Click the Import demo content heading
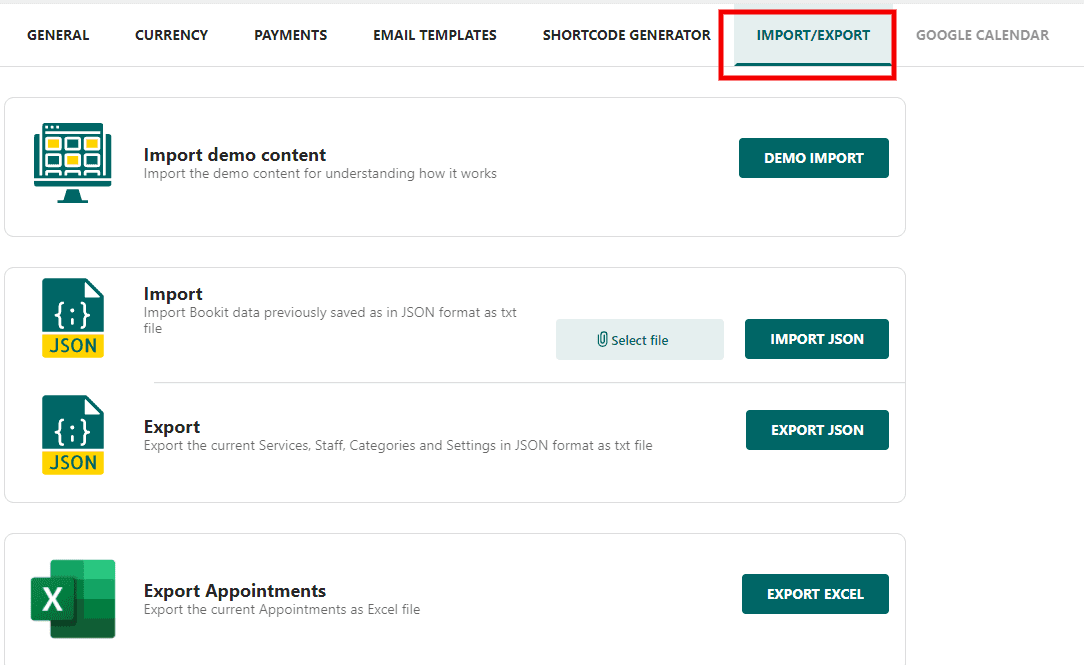Viewport: 1084px width, 665px height. click(235, 155)
